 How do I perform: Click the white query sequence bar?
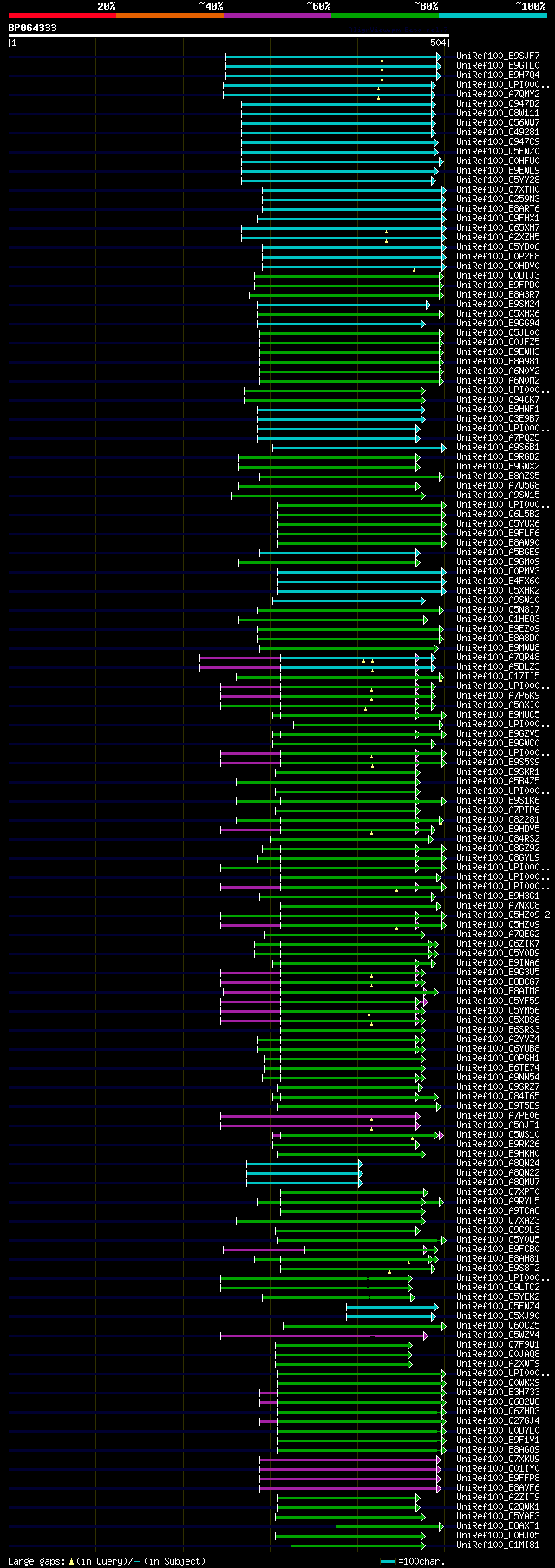[229, 36]
